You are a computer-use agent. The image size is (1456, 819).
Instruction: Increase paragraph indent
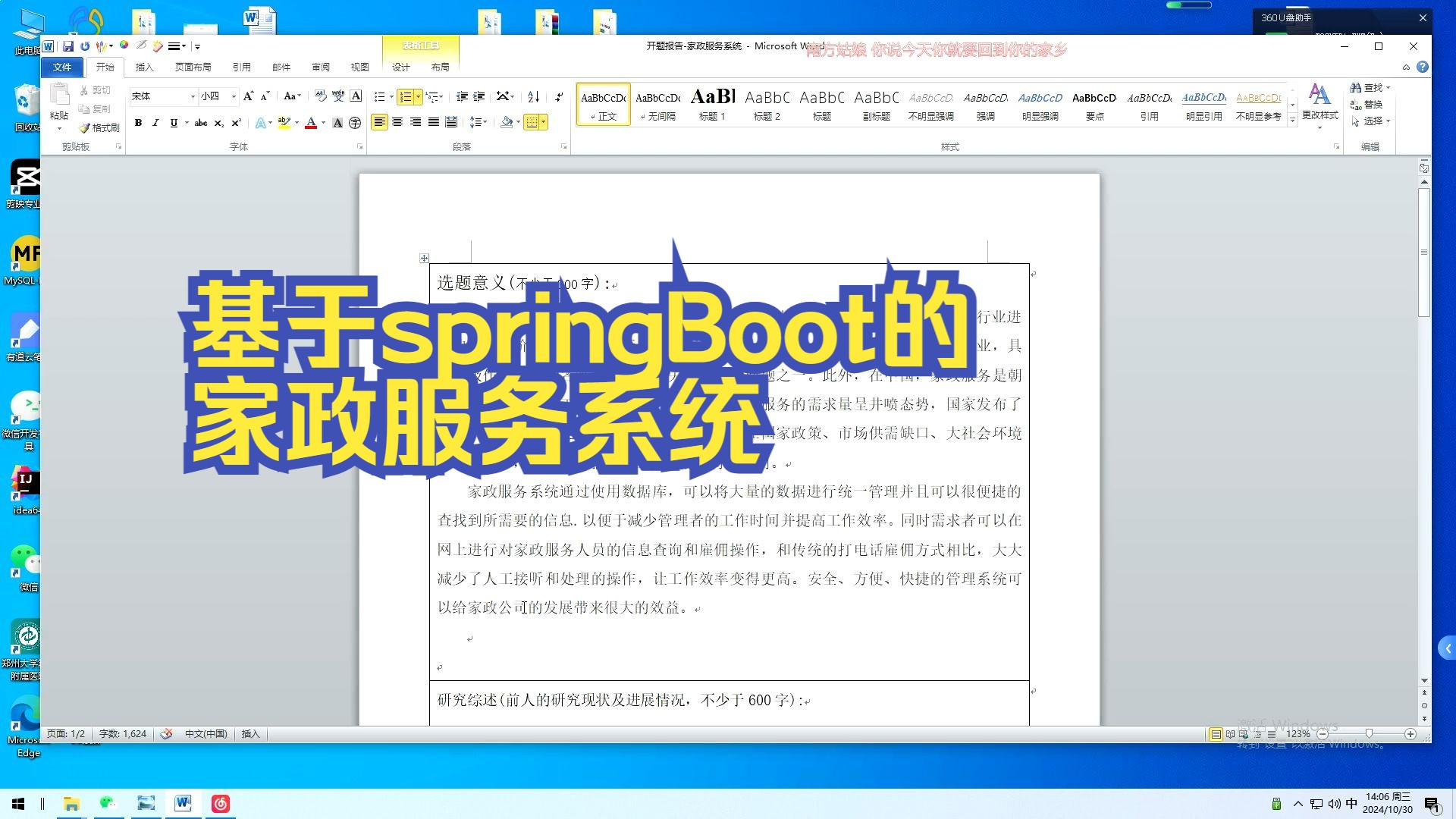479,96
